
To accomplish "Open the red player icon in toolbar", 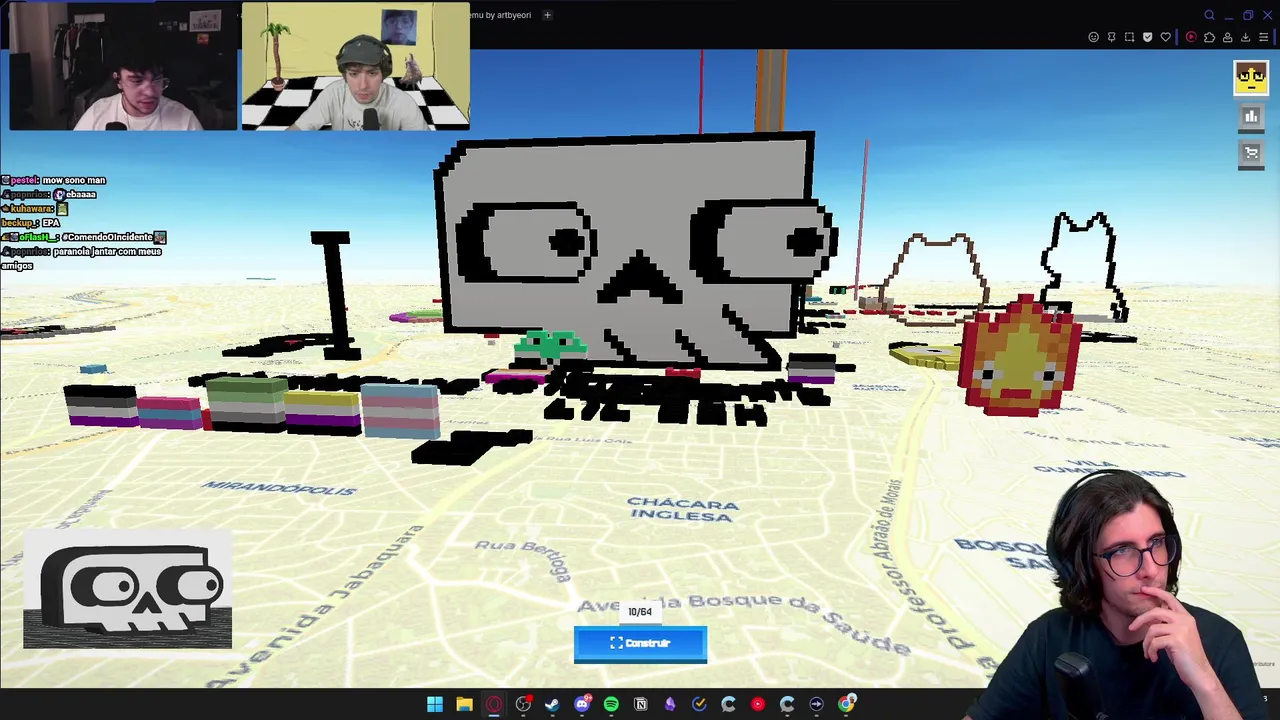I will tap(1191, 37).
